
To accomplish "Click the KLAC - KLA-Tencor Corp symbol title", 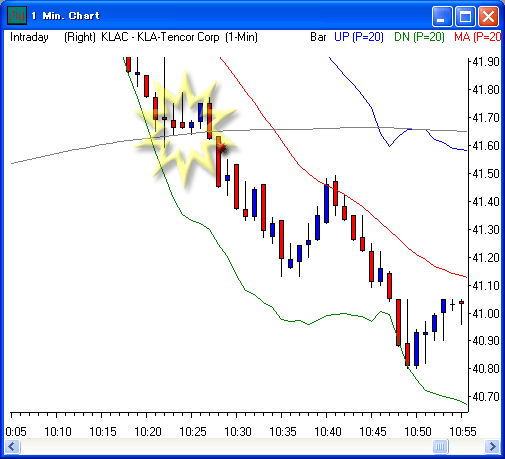I will tap(160, 37).
